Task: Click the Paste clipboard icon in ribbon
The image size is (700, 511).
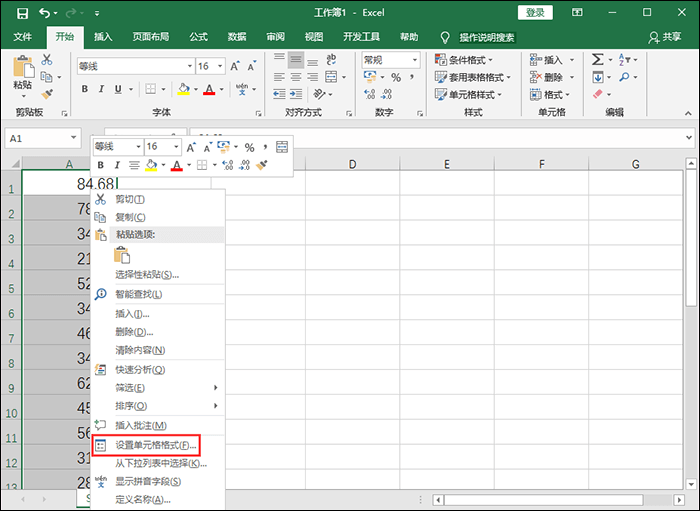Action: pyautogui.click(x=23, y=67)
